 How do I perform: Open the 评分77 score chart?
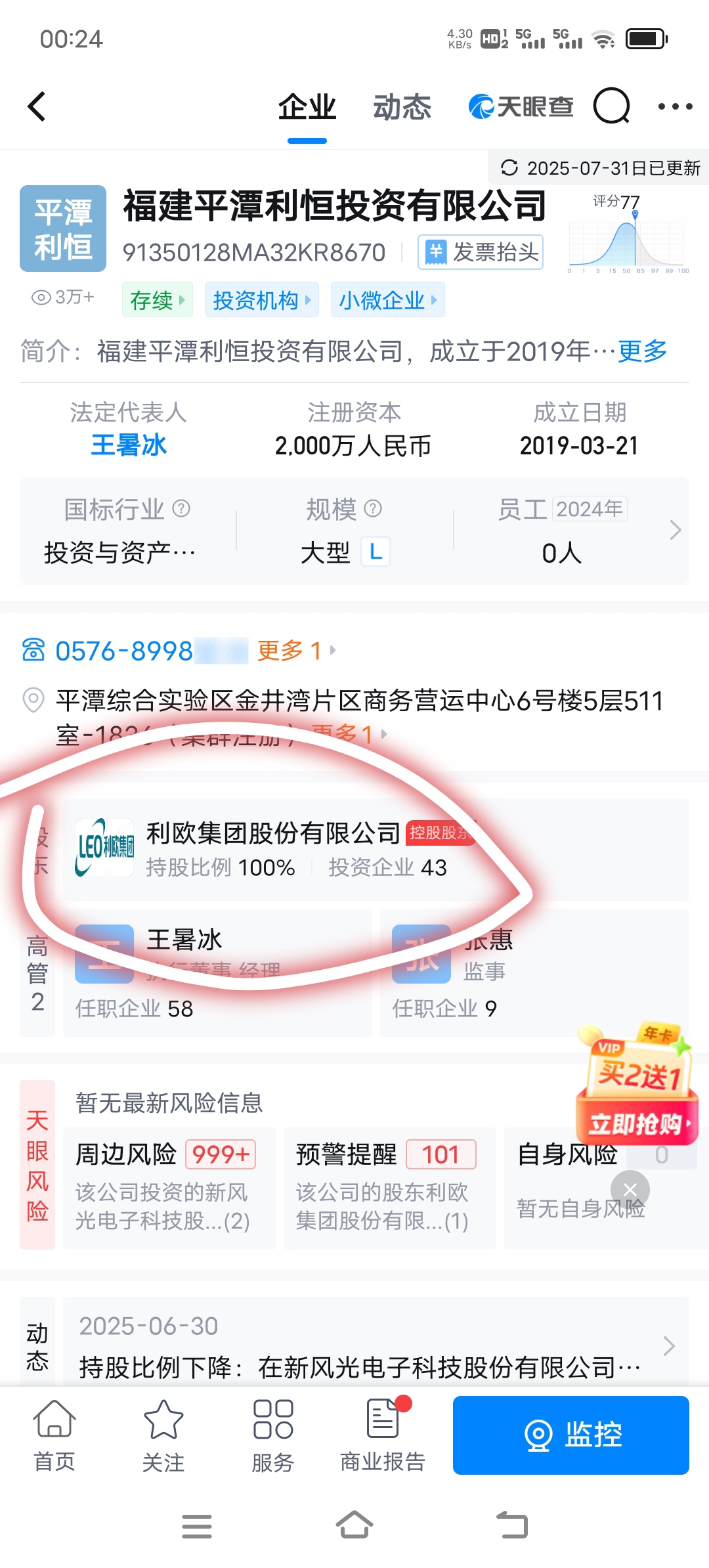pos(628,234)
